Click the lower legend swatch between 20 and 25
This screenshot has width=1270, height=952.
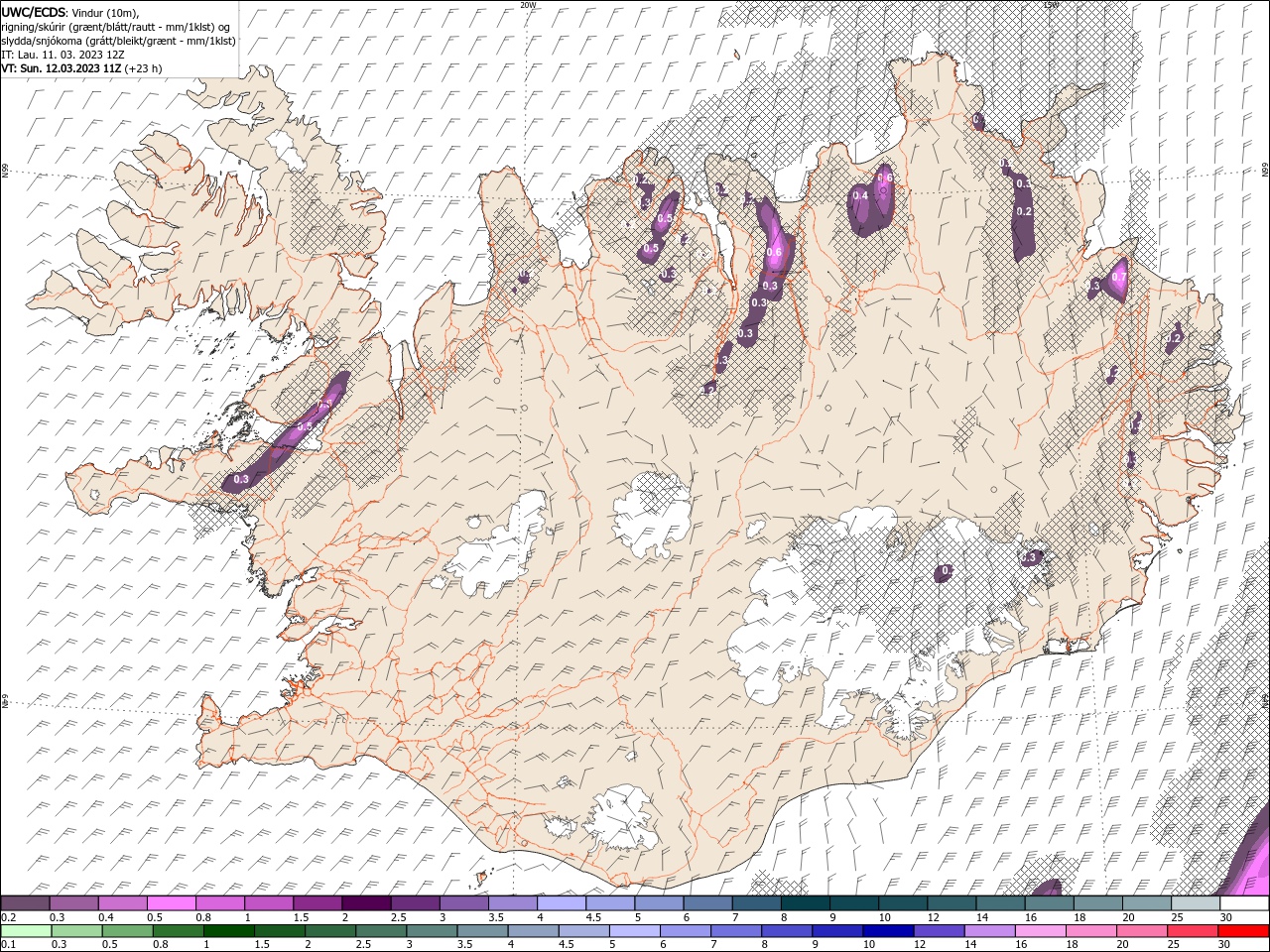pyautogui.click(x=1142, y=931)
